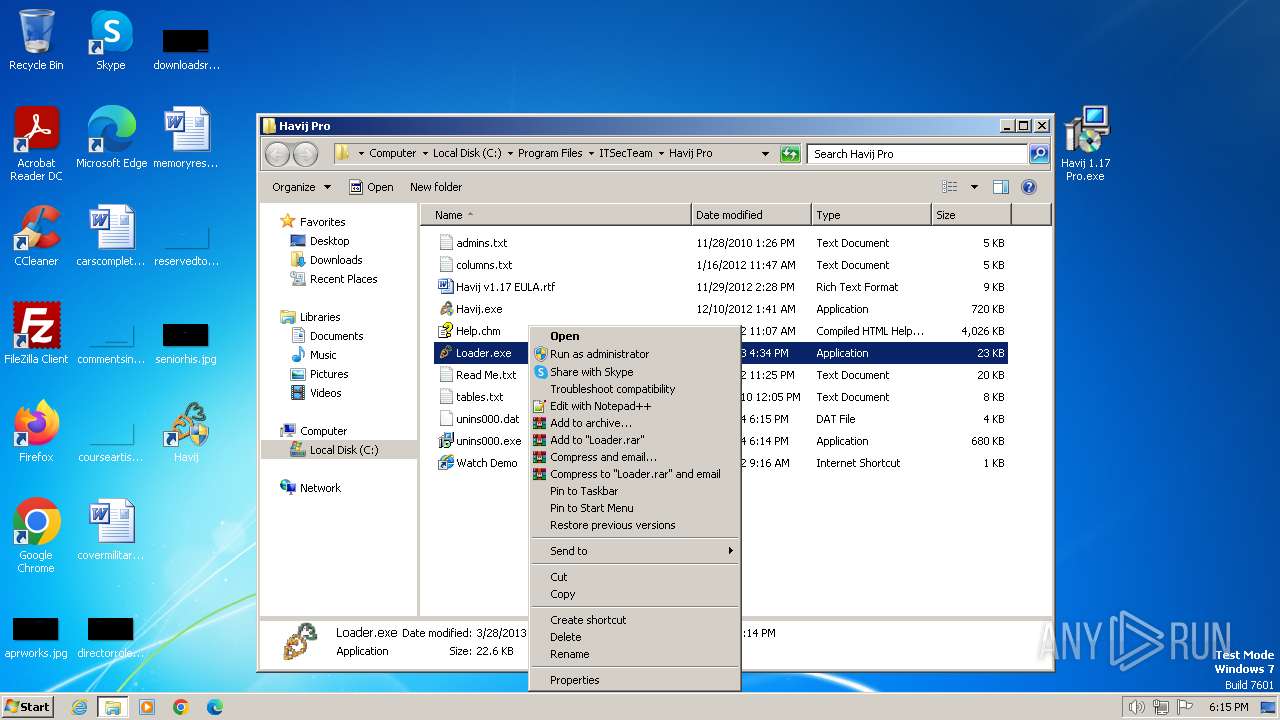Image resolution: width=1280 pixels, height=720 pixels.
Task: Open Firefox desktop shortcut
Action: 36,432
